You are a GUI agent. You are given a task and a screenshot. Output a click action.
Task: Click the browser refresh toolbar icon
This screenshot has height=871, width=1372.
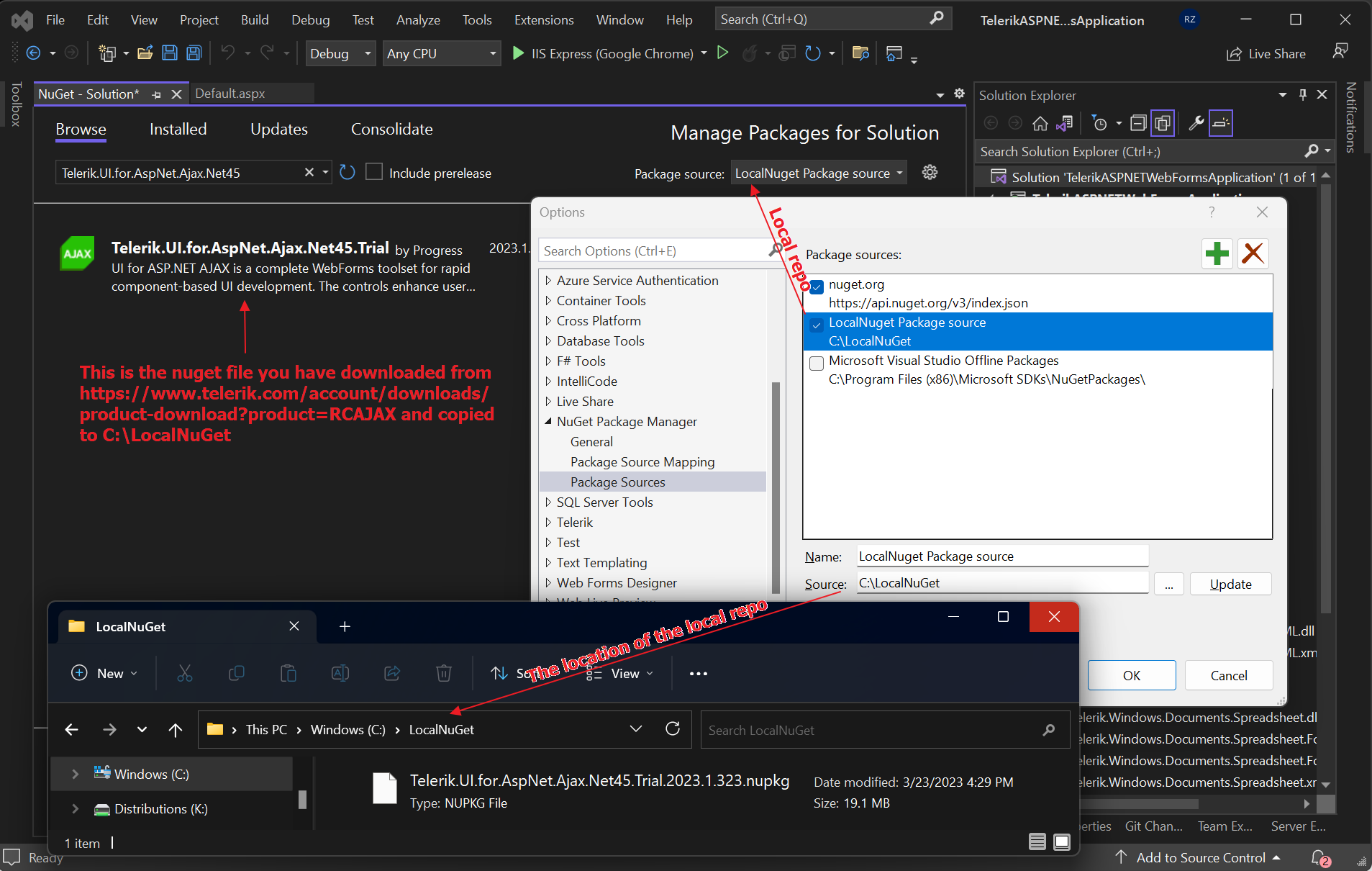813,53
